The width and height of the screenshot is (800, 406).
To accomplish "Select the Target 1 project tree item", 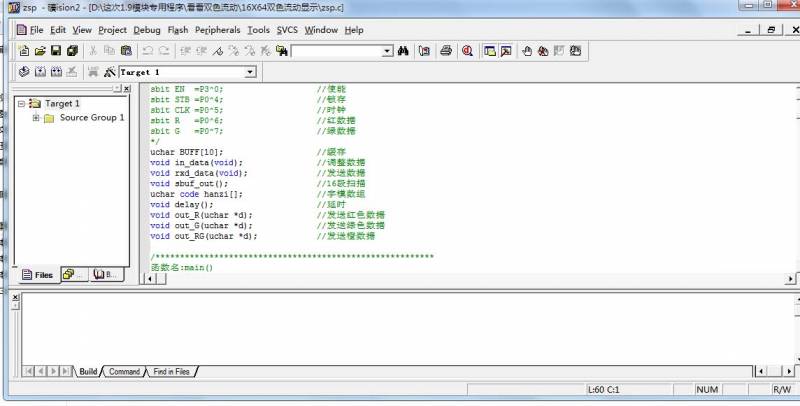I will [x=61, y=103].
